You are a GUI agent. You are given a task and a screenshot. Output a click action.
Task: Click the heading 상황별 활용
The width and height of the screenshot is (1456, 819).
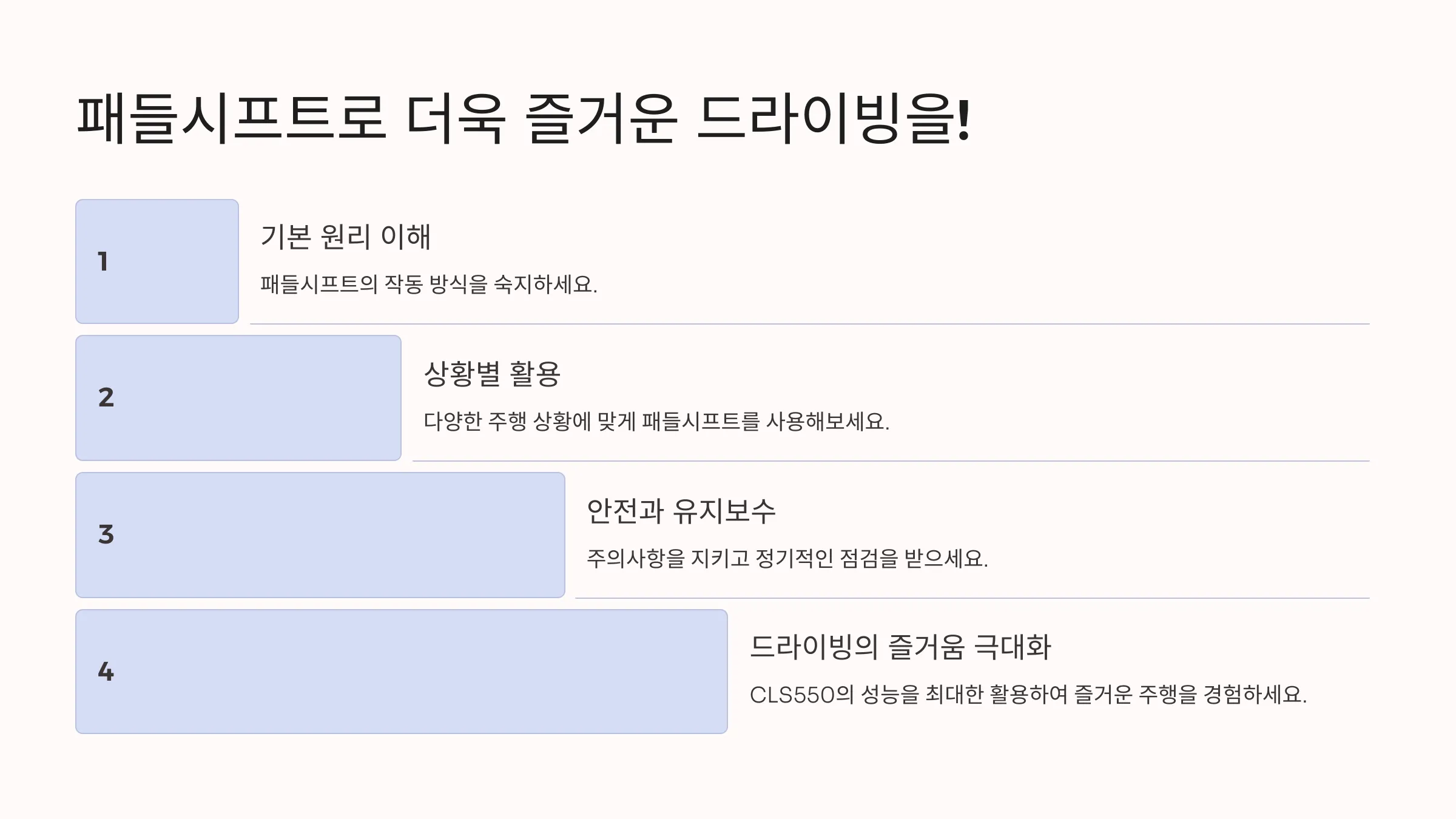(x=492, y=374)
